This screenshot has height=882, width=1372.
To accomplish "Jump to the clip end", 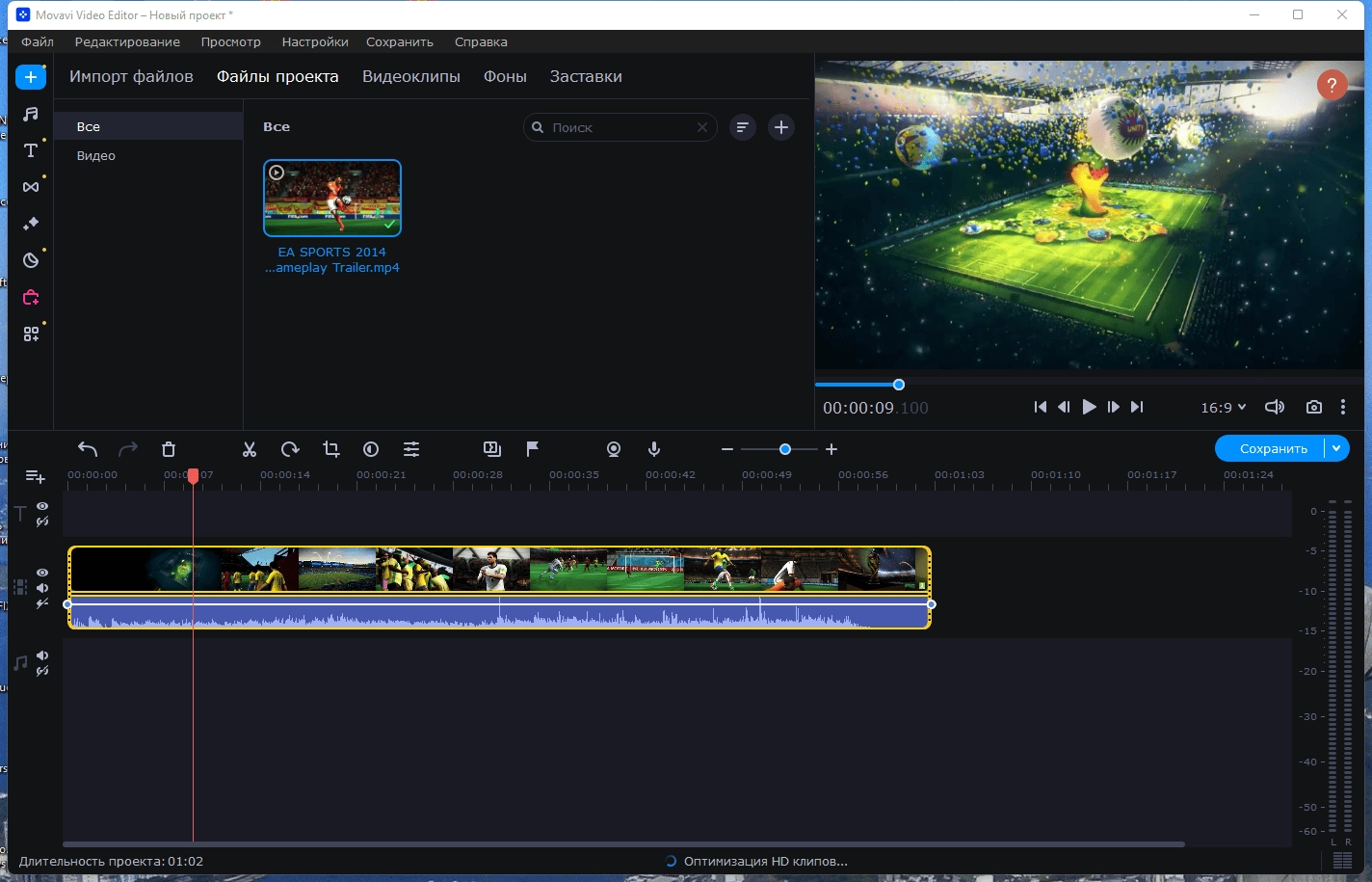I will click(x=1137, y=408).
